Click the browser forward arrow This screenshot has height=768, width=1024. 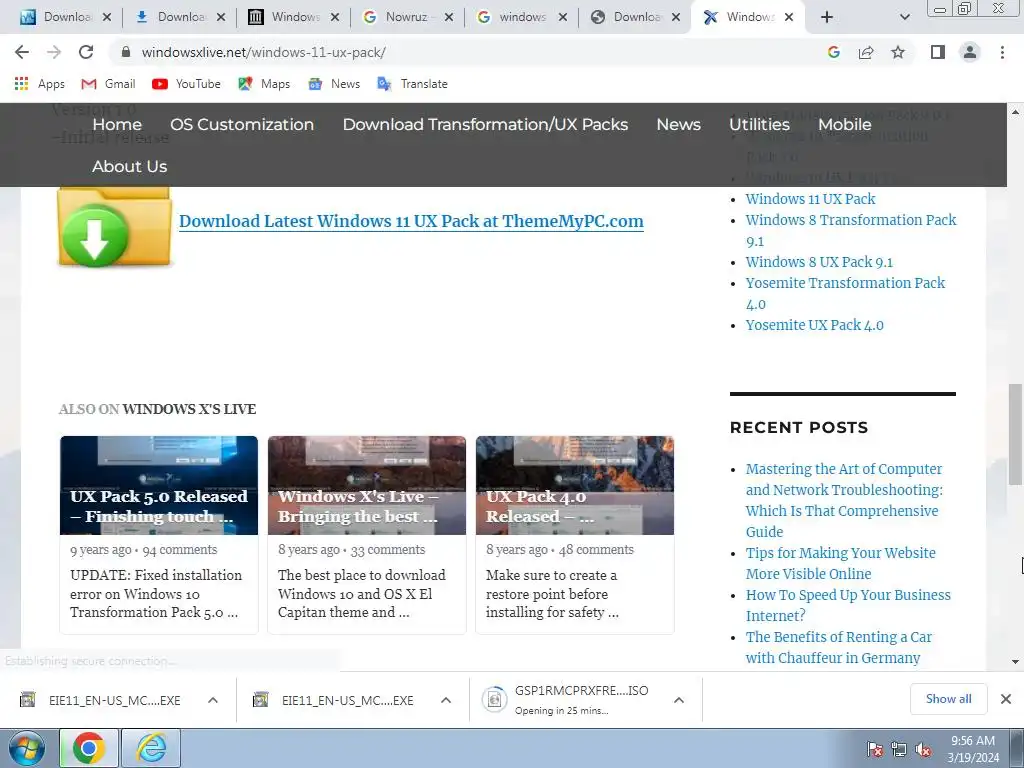54,52
